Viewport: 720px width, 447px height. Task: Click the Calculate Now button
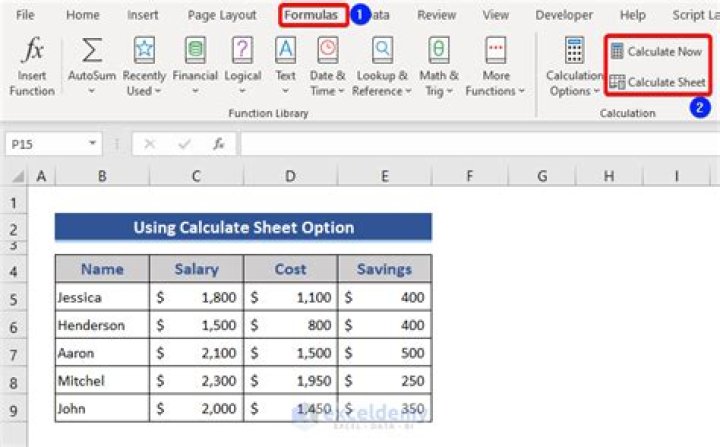[656, 51]
